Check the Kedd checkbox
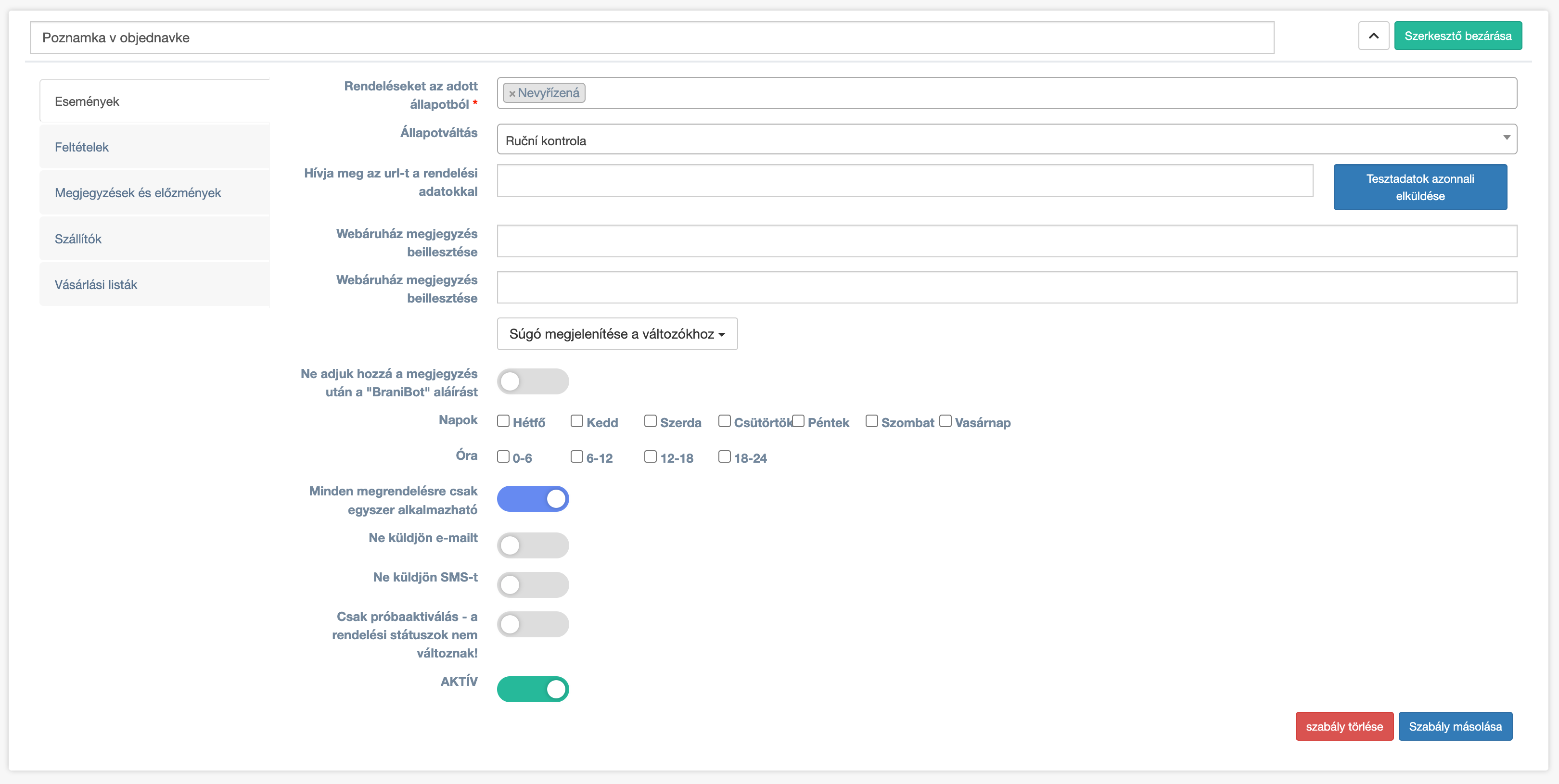Viewport: 1559px width, 784px height. [x=577, y=421]
